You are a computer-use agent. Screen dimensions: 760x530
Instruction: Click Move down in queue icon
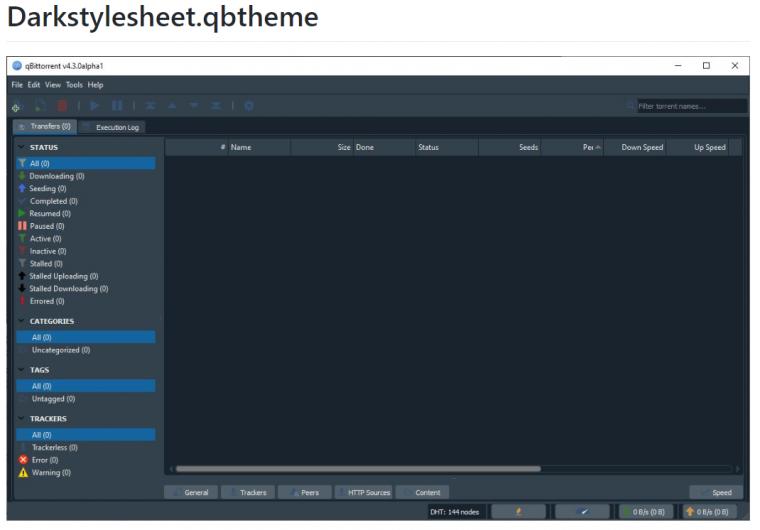pos(194,105)
